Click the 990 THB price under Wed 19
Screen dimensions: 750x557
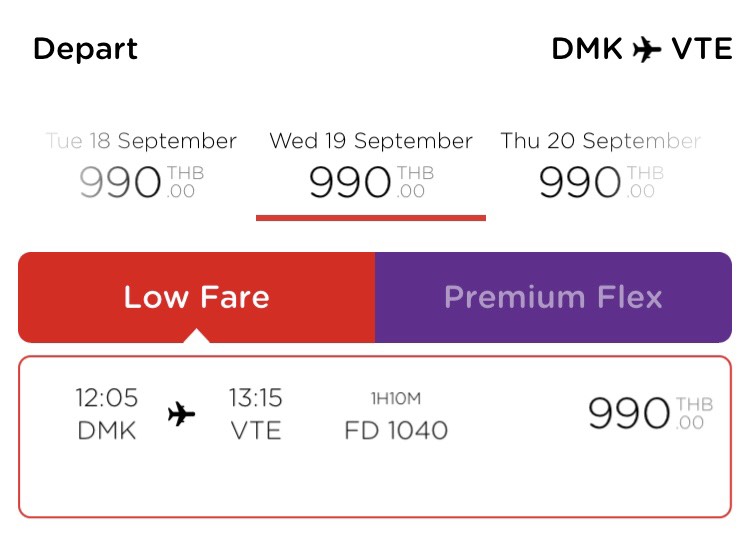(371, 182)
